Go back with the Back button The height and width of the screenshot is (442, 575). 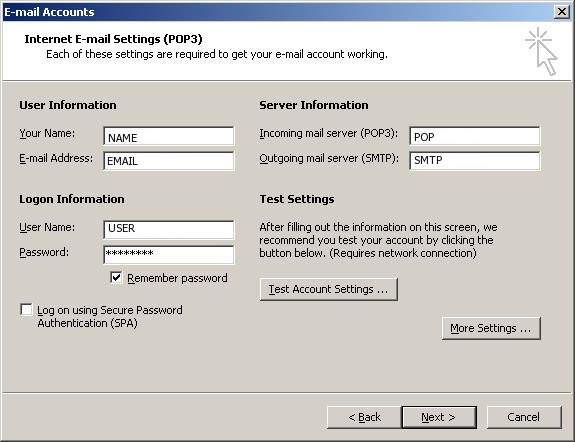(365, 417)
